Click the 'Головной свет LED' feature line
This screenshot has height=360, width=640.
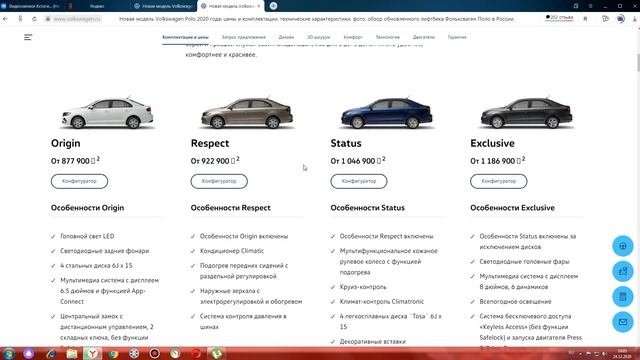87,236
